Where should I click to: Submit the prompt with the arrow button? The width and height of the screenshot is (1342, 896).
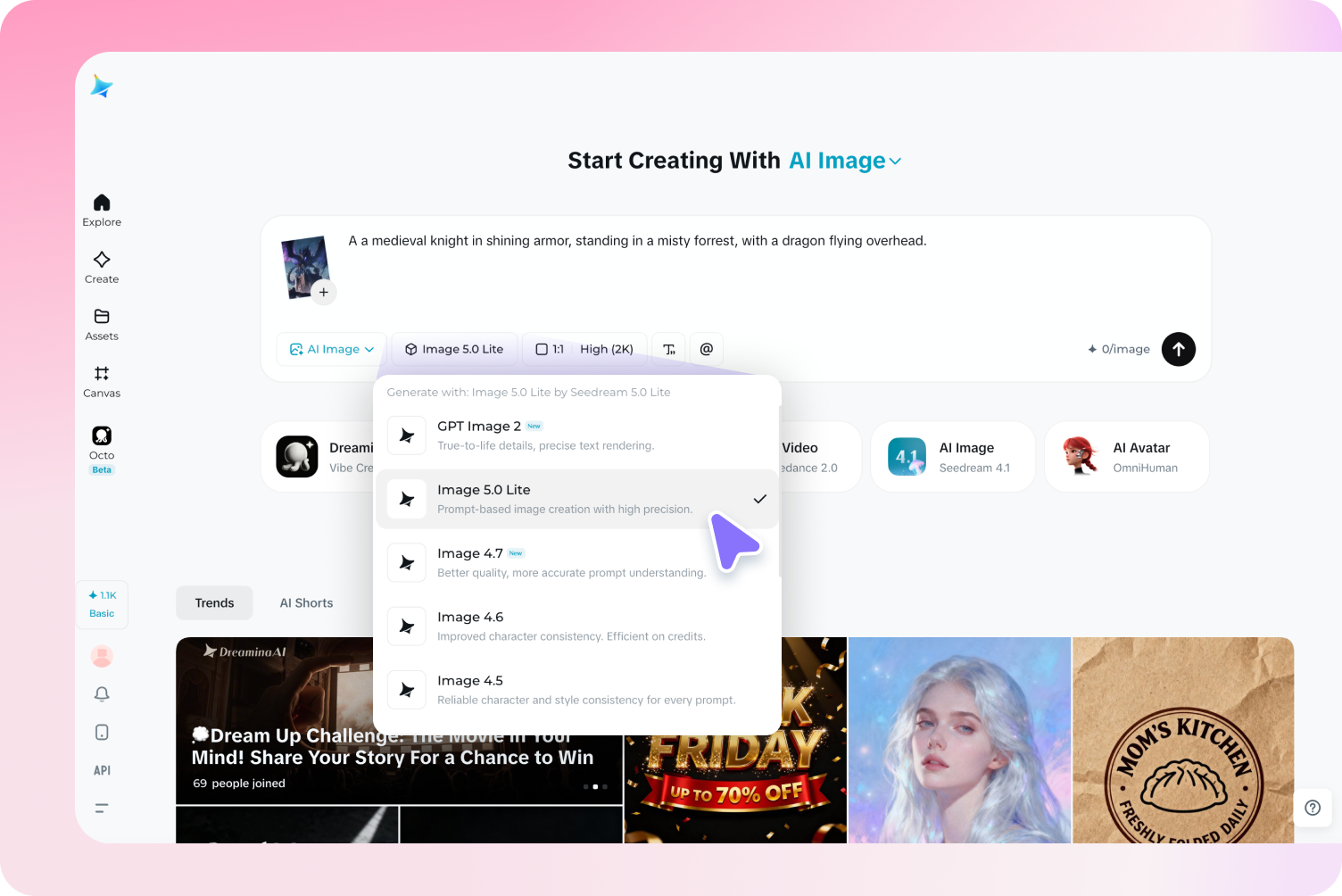(1179, 349)
